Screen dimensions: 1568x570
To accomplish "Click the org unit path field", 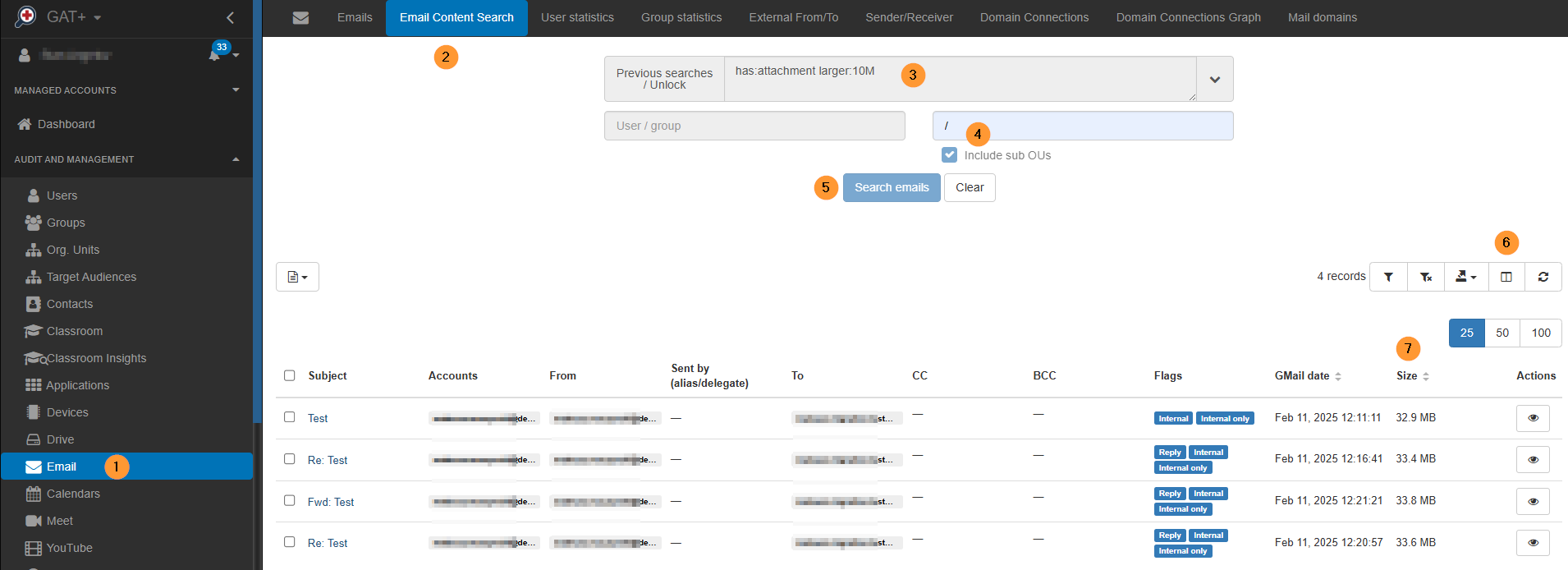I will pyautogui.click(x=1083, y=126).
